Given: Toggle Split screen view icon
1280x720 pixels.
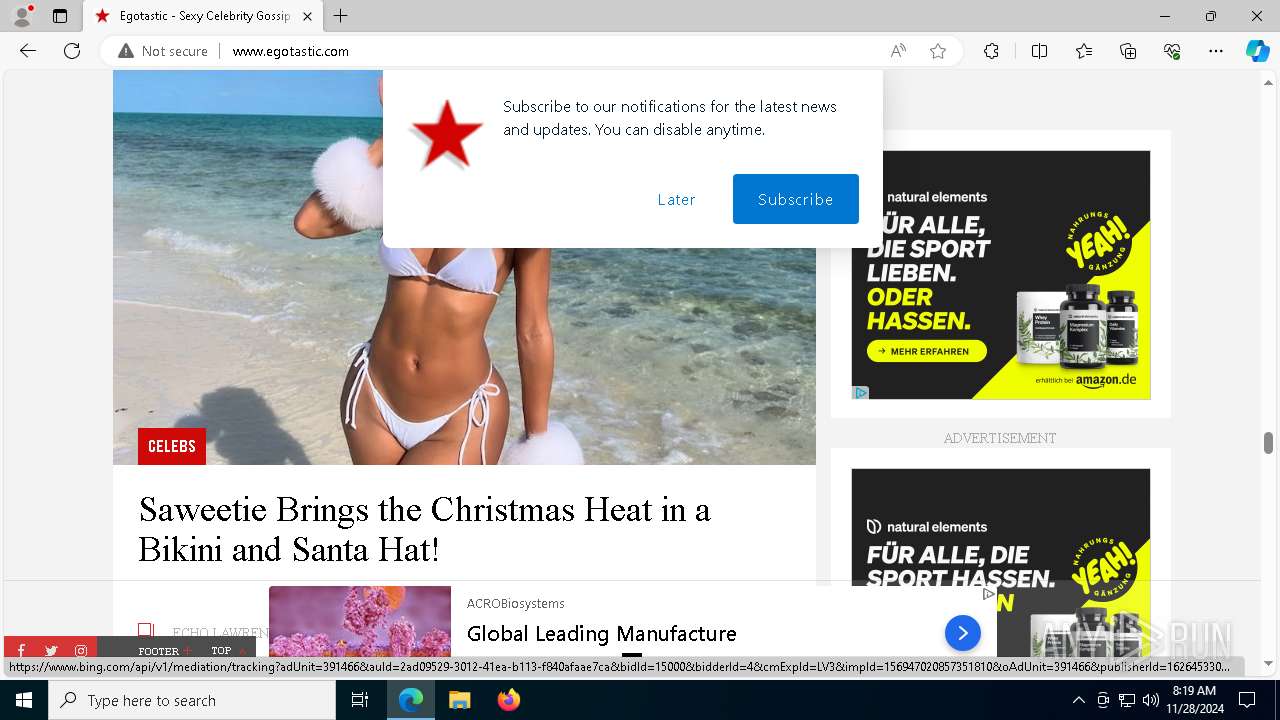Looking at the screenshot, I should (1039, 51).
